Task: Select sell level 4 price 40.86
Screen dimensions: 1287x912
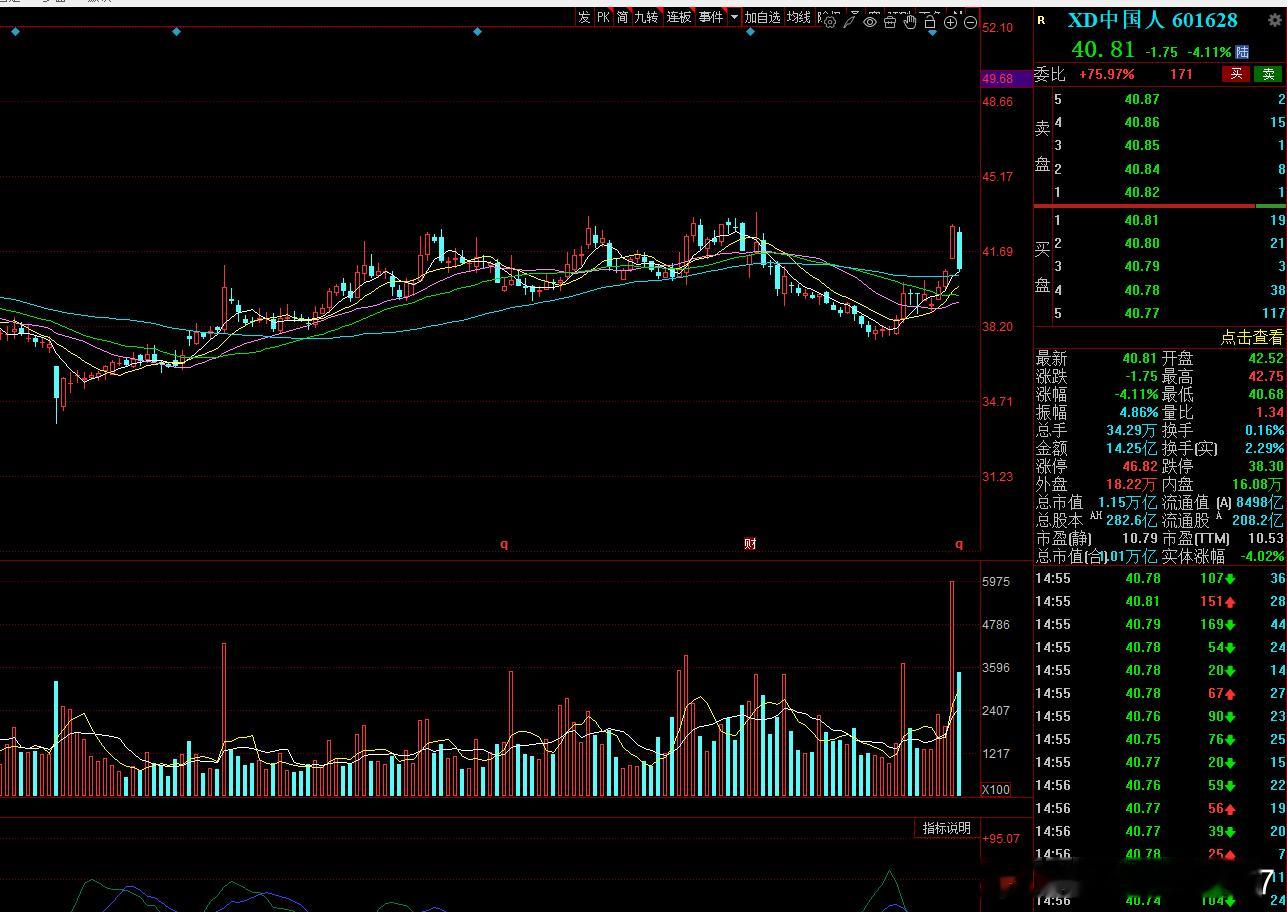Action: tap(1141, 122)
